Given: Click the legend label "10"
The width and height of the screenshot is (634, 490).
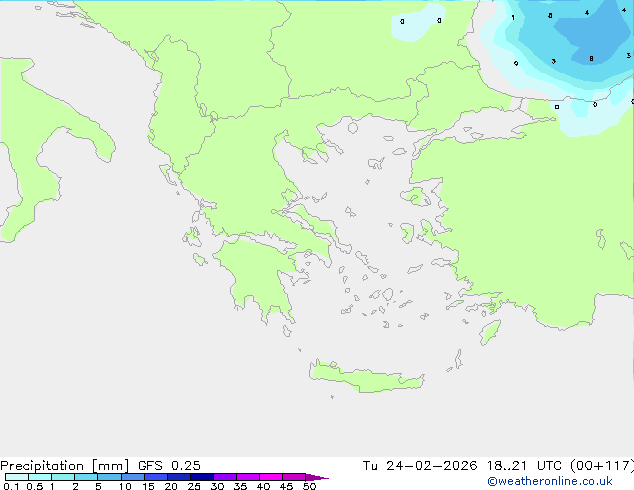Looking at the screenshot, I should click(125, 486).
